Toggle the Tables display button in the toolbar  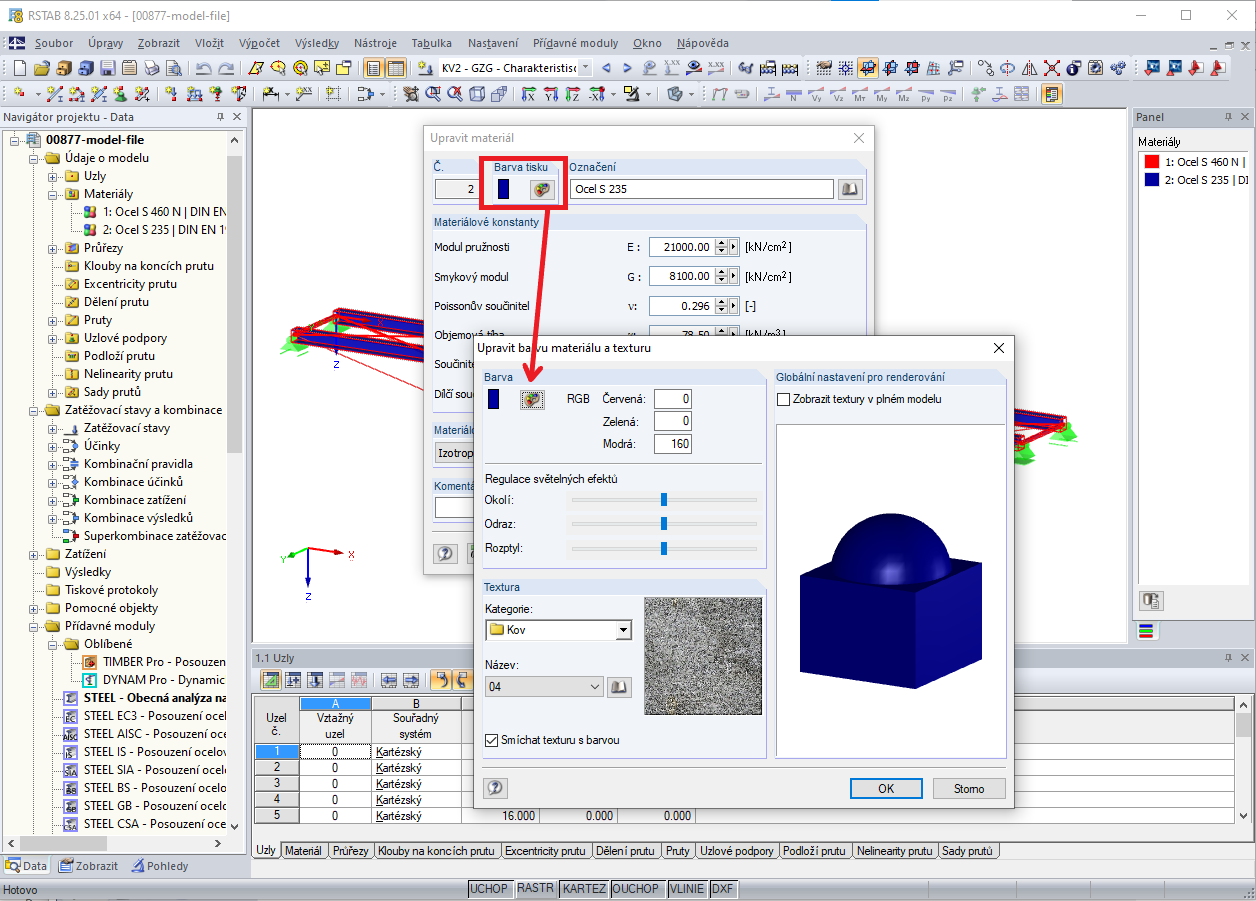pos(396,68)
